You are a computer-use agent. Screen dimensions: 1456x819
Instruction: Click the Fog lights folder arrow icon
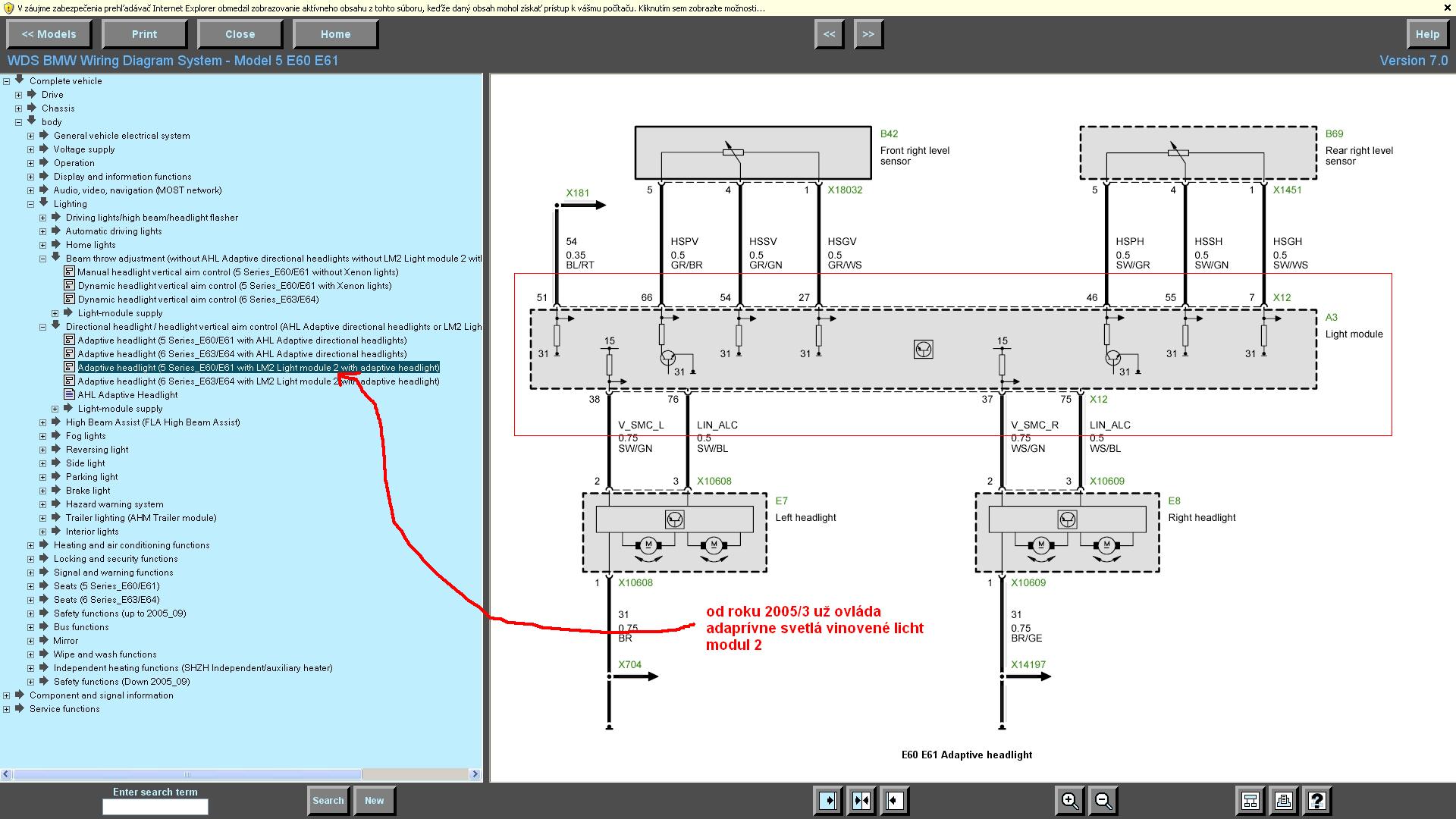click(56, 435)
